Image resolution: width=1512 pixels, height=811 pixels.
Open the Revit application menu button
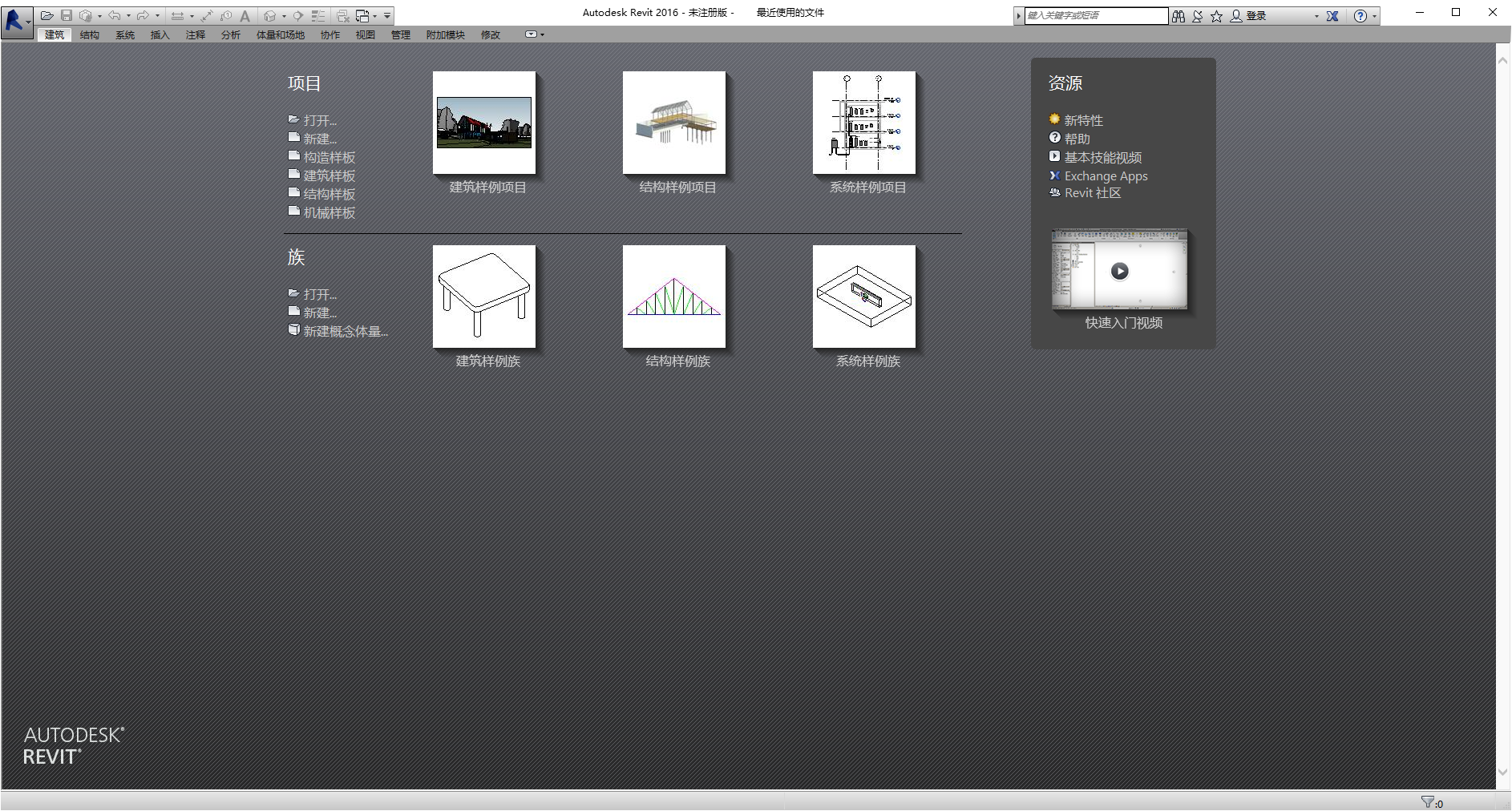pos(16,19)
